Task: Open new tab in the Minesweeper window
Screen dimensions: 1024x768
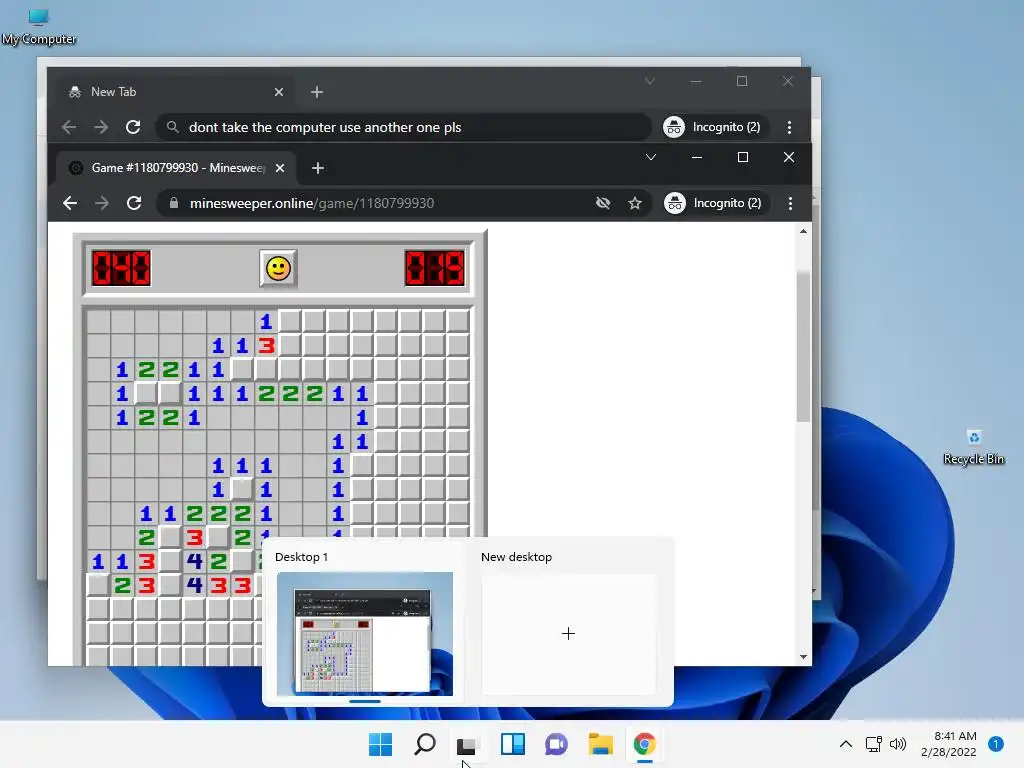Action: pos(318,168)
